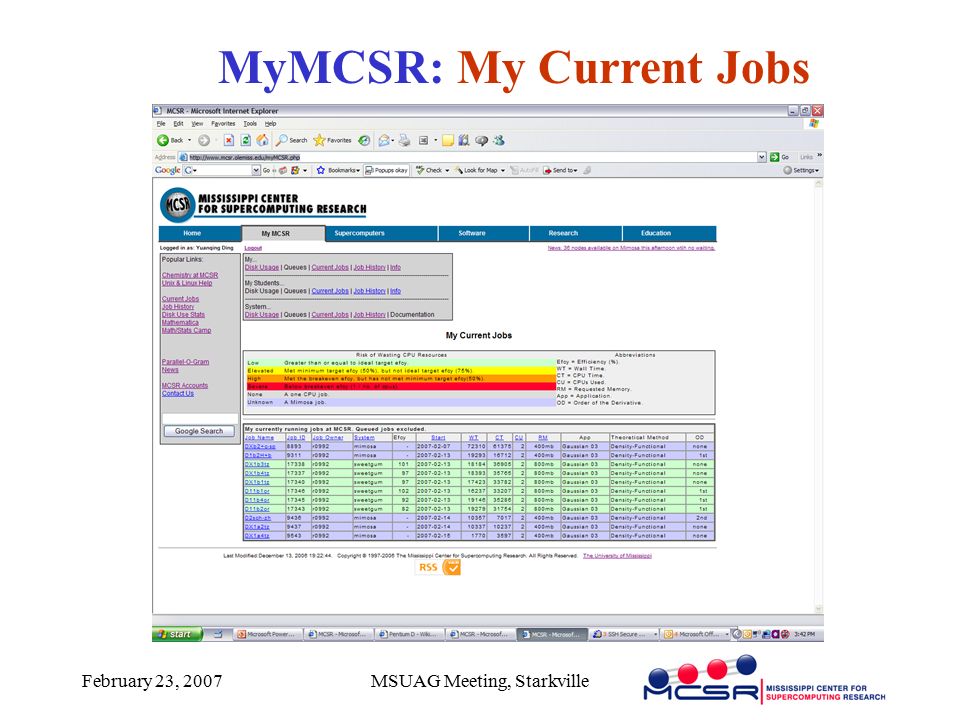Click the Edit page icon in toolbar
The image size is (960, 720).
pyautogui.click(x=423, y=140)
